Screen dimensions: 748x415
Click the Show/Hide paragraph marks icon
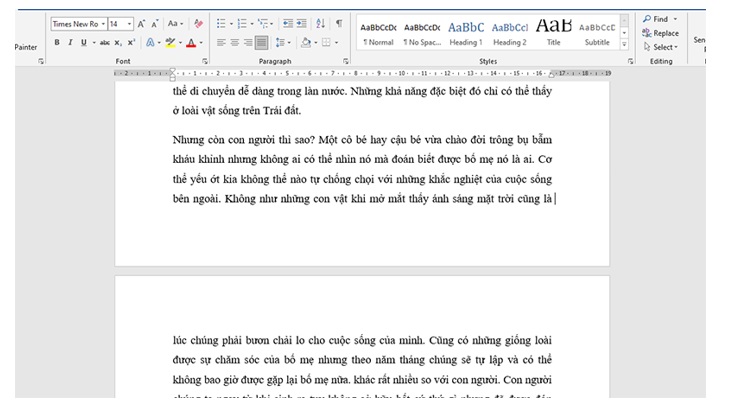pos(338,23)
